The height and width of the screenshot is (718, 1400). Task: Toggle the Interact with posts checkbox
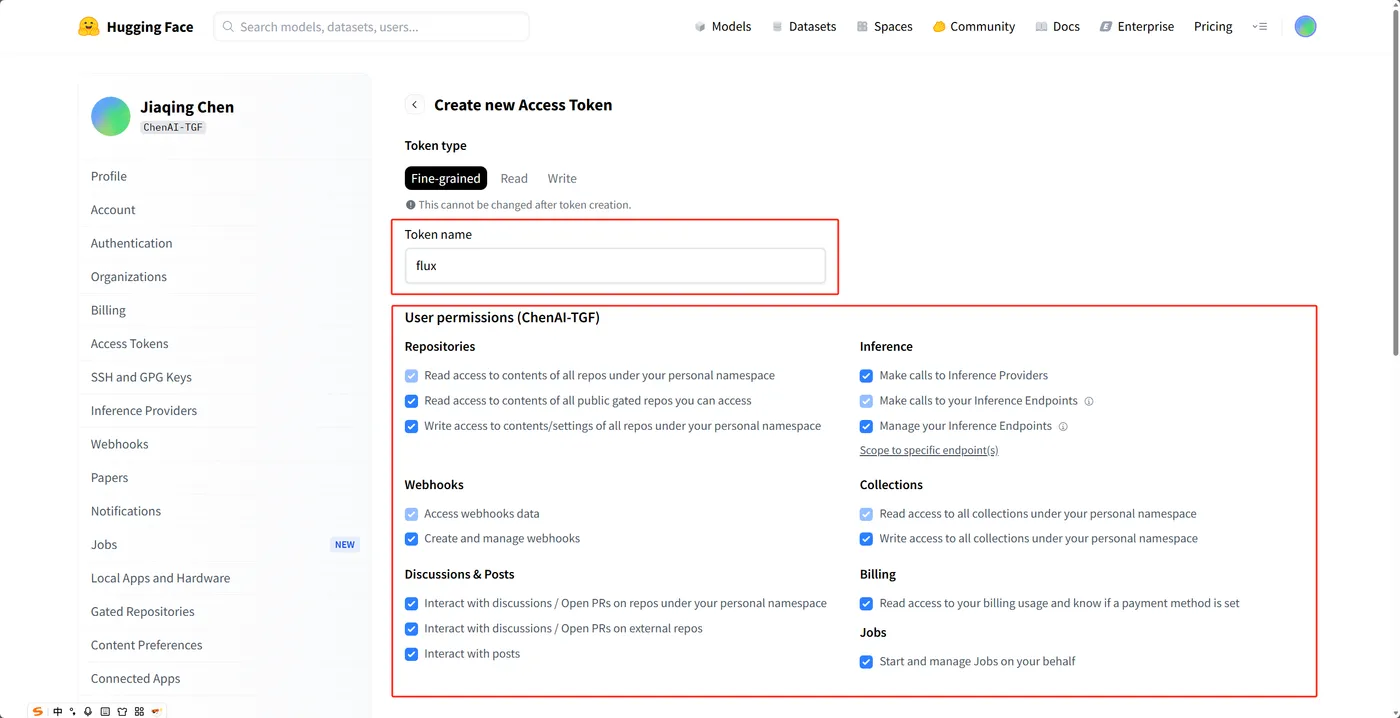coord(411,654)
